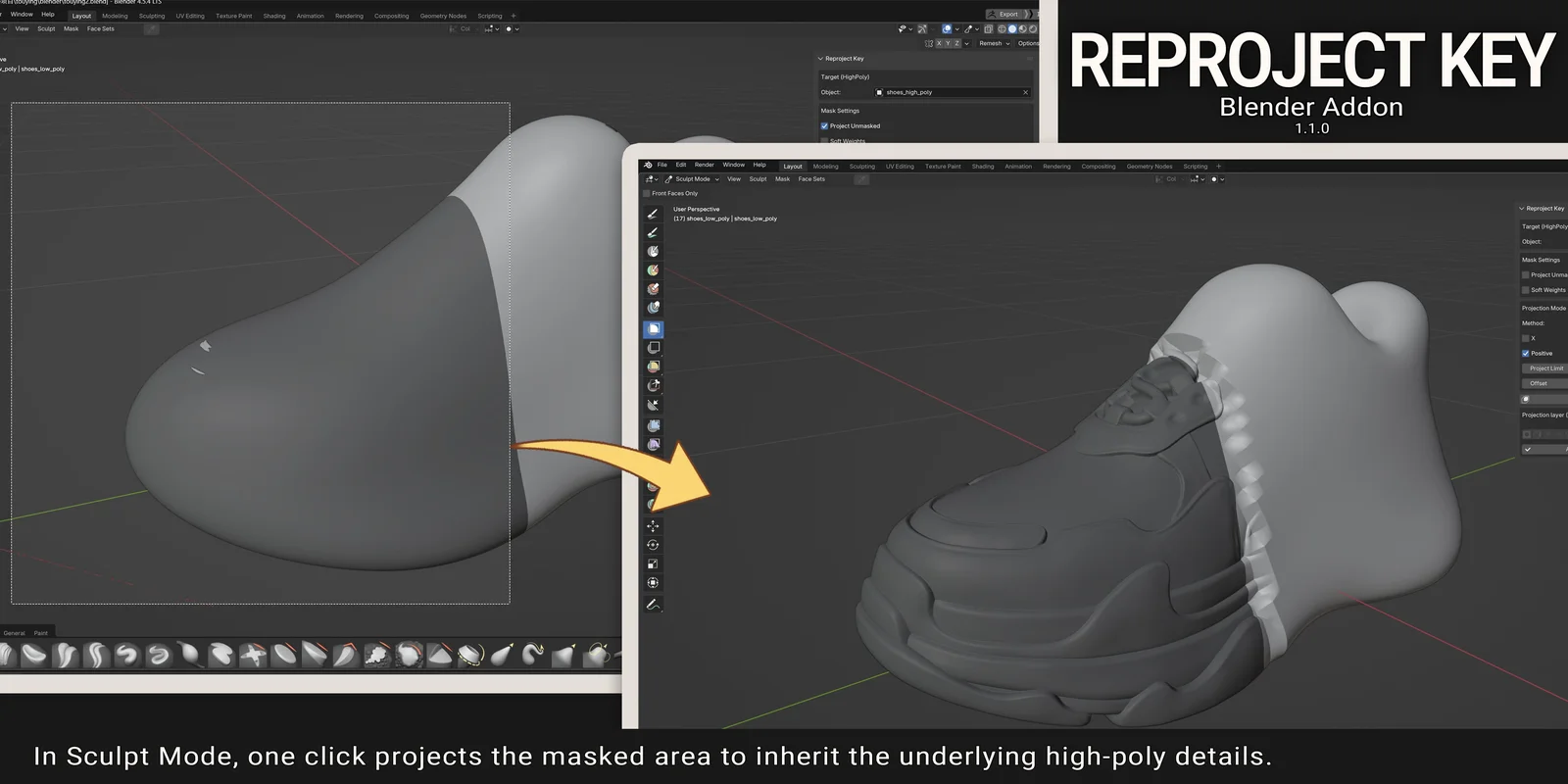Switch to rendered viewport shading, back window
Image resolution: width=1568 pixels, height=784 pixels.
1033,28
